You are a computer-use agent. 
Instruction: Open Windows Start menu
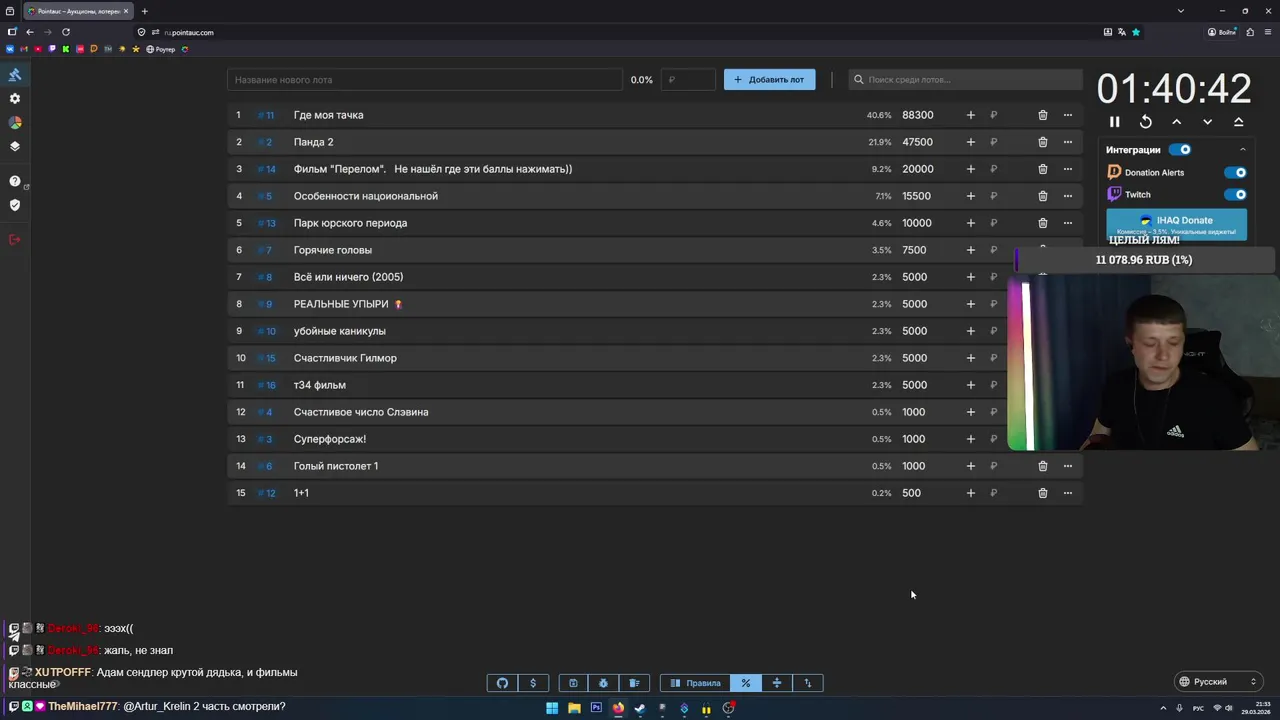point(552,708)
